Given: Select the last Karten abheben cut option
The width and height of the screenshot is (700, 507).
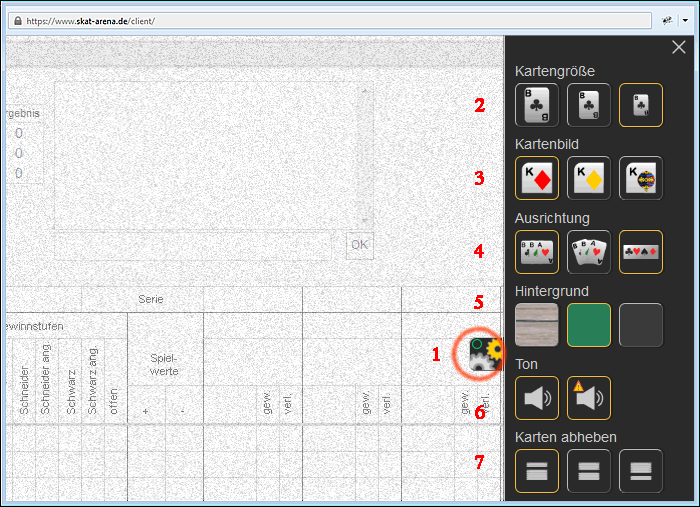Looking at the screenshot, I should (x=641, y=471).
